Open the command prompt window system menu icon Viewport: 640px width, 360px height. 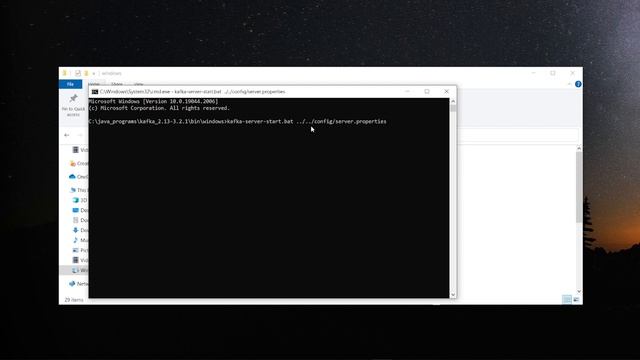pyautogui.click(x=95, y=92)
